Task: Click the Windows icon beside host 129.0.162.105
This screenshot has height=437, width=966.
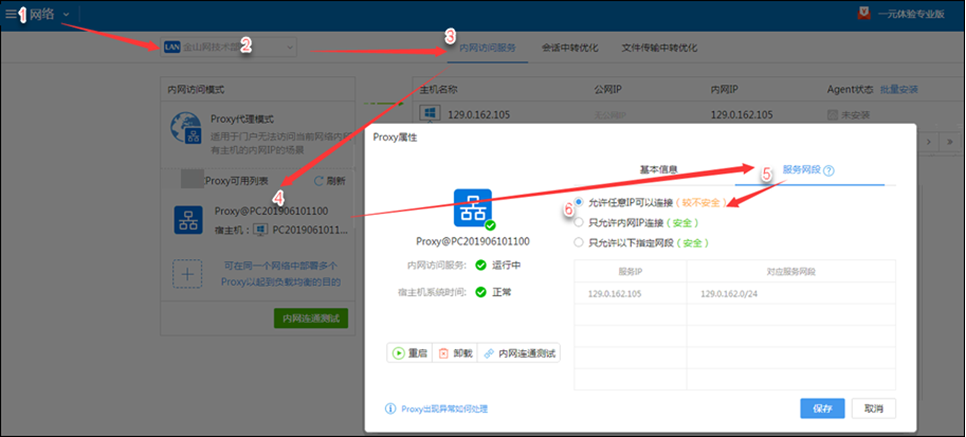Action: pos(429,114)
